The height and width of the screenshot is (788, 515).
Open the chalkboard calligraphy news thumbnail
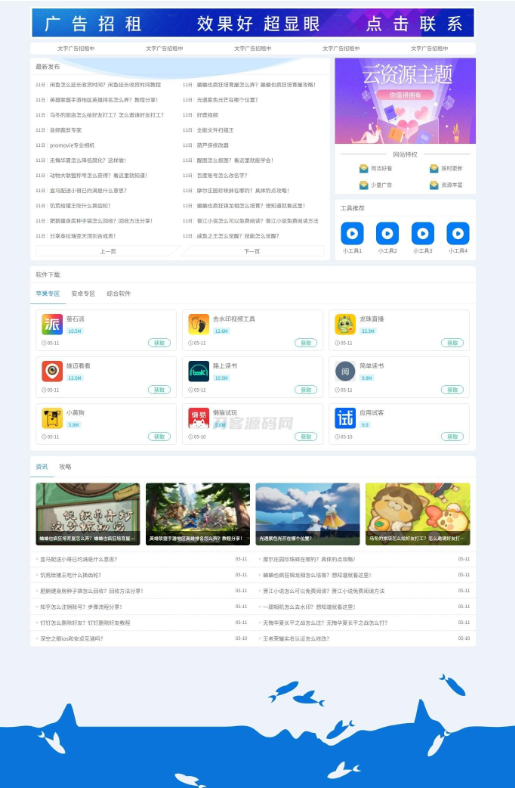click(88, 514)
